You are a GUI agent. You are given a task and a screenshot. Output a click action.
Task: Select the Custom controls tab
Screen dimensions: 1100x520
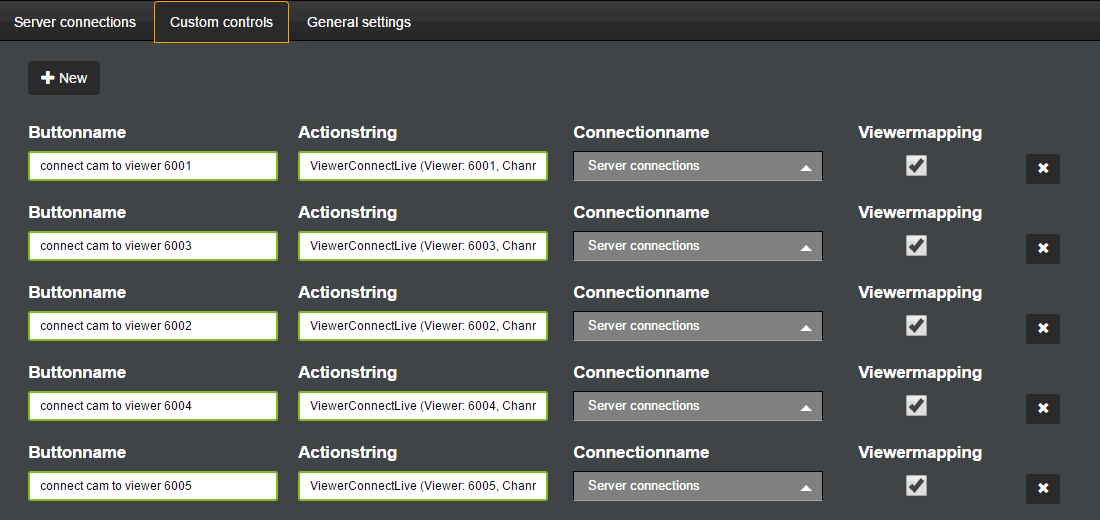click(x=221, y=22)
